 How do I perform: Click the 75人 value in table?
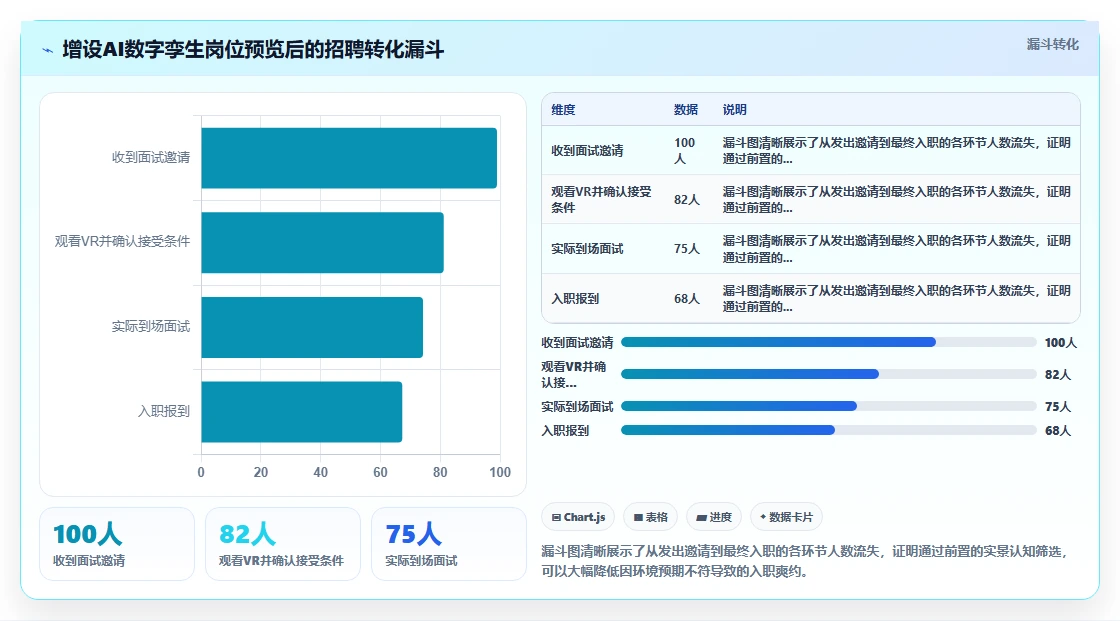click(686, 249)
